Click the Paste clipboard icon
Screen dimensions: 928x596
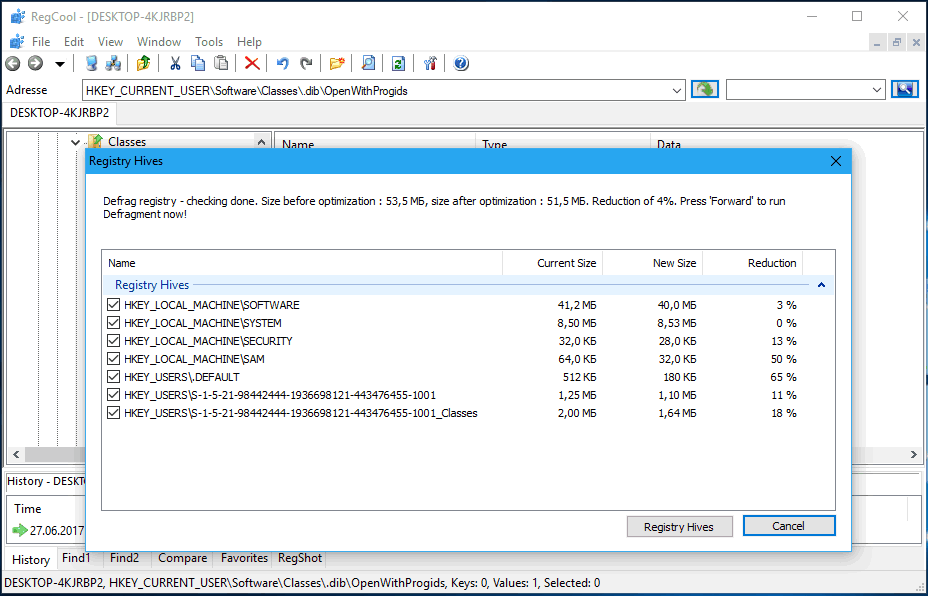[x=221, y=63]
